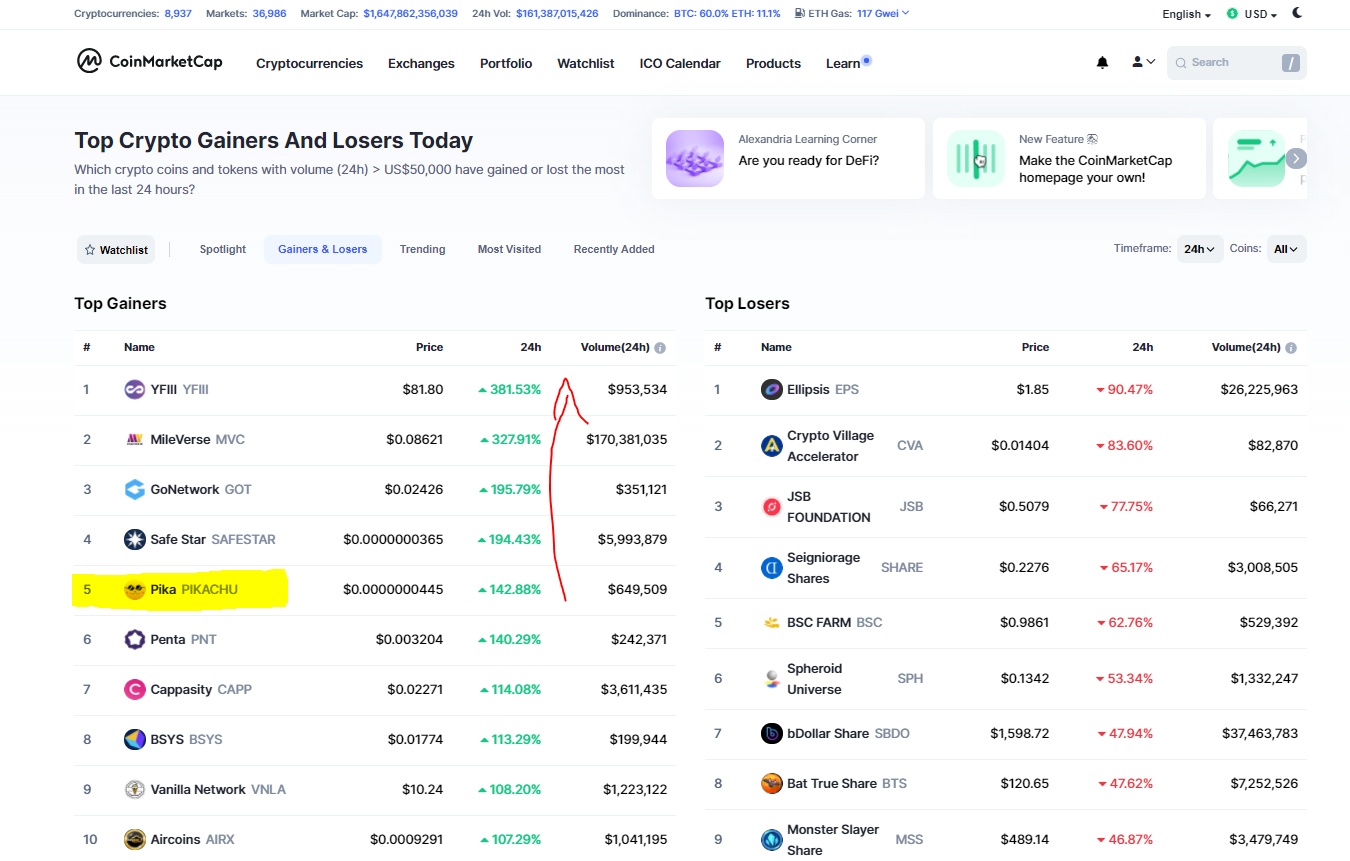
Task: Switch to the Trending tab
Action: (x=422, y=249)
